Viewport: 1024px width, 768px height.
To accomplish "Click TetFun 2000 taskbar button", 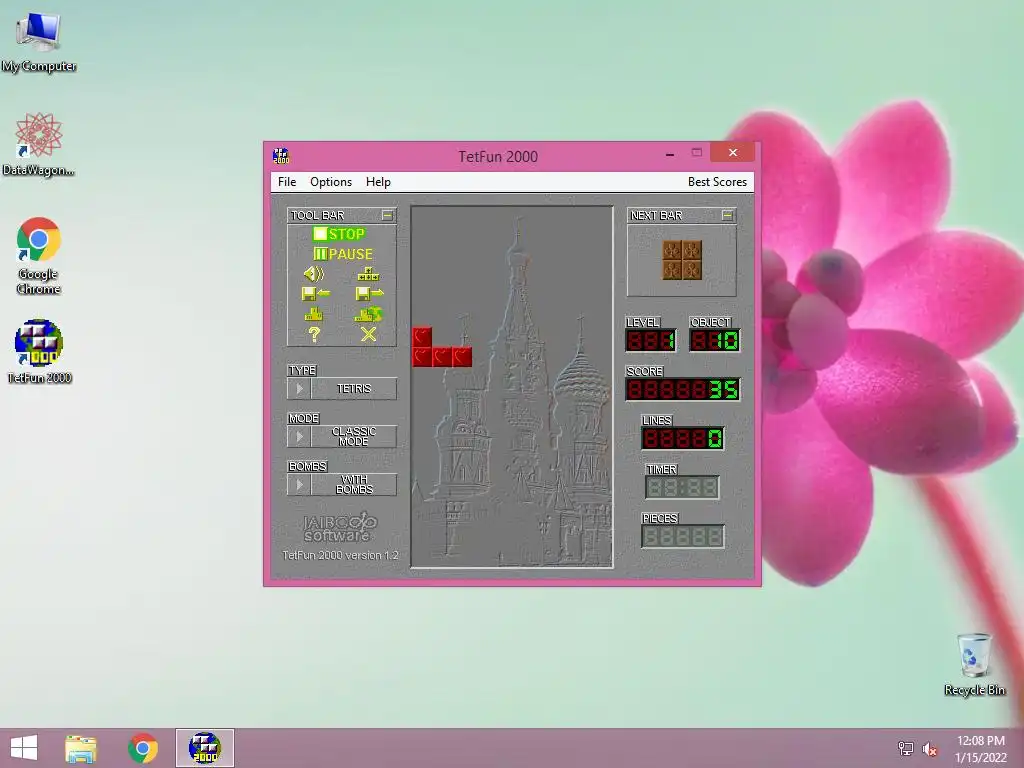I will coord(204,748).
